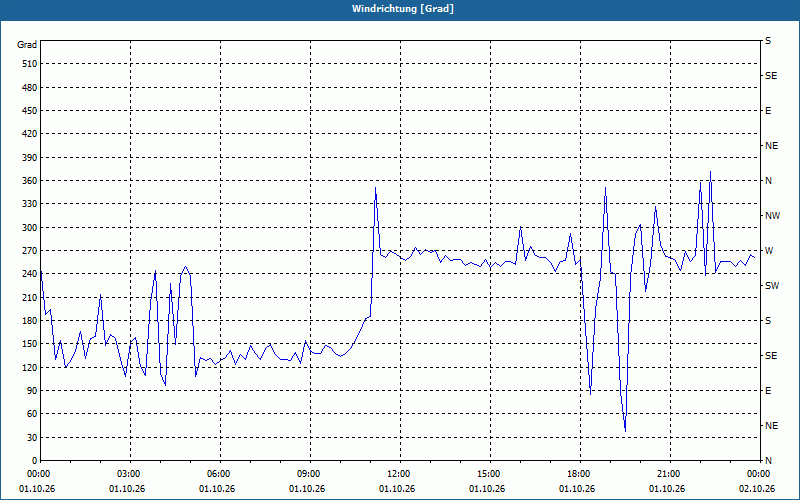Click the 15:00 time axis label

tap(490, 474)
